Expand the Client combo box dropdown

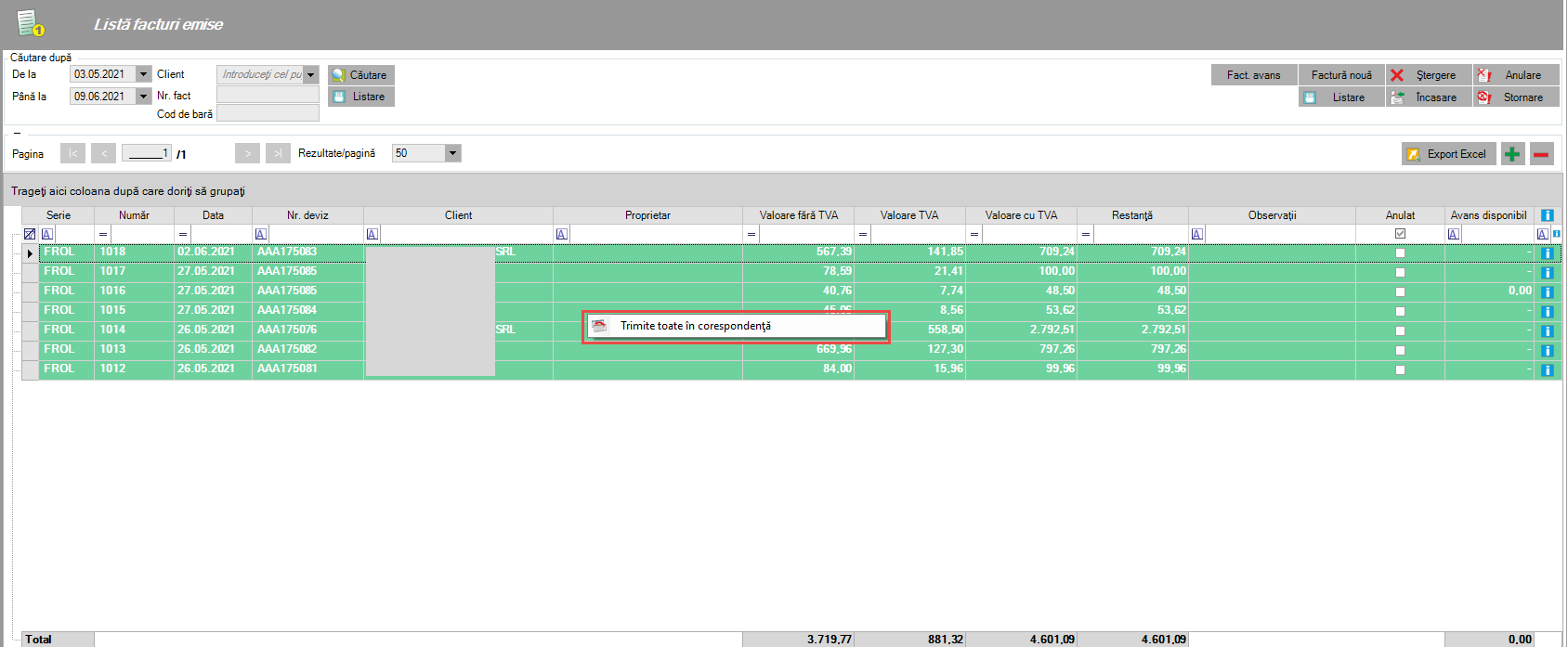click(311, 74)
